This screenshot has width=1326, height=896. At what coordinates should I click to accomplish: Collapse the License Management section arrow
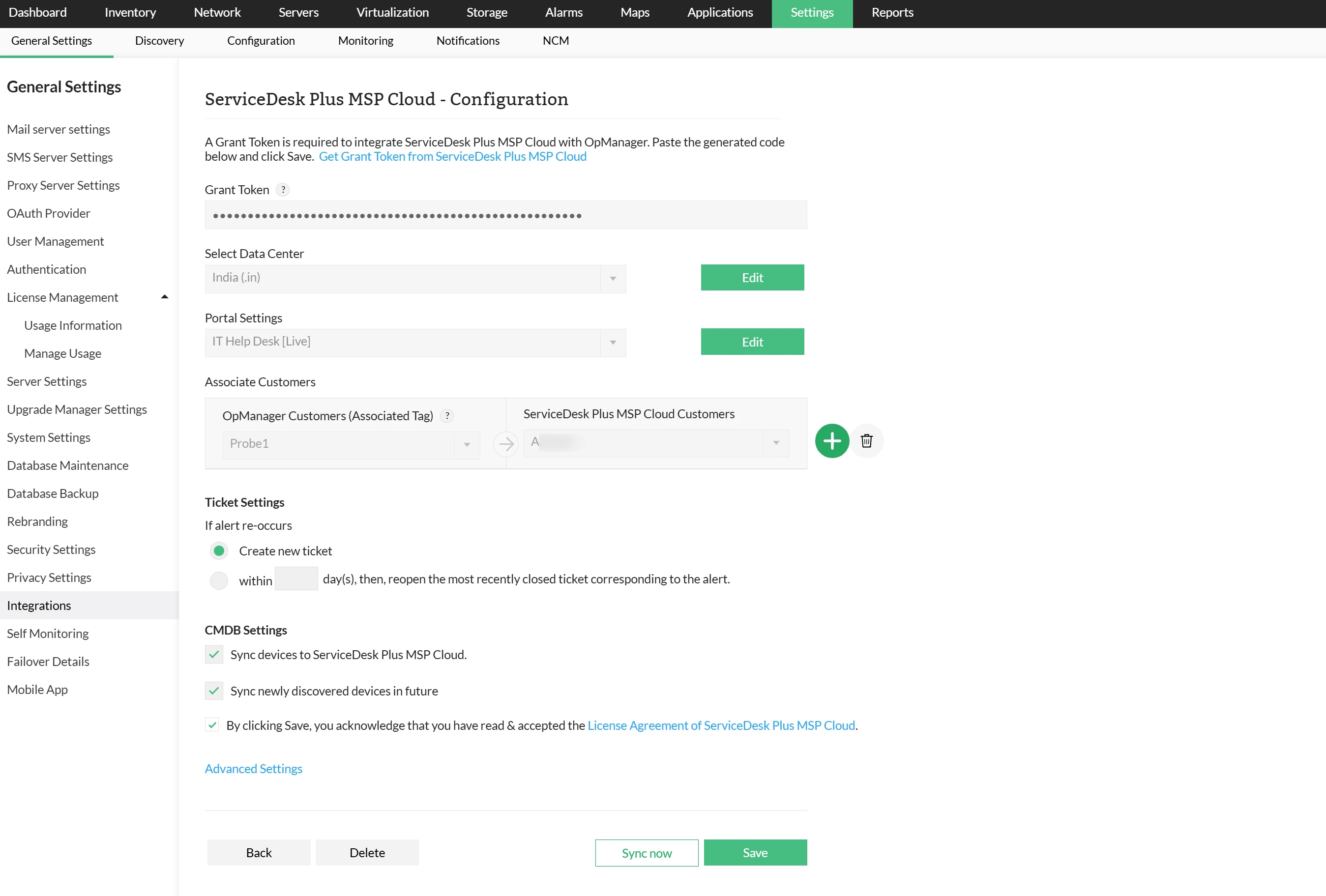(164, 297)
